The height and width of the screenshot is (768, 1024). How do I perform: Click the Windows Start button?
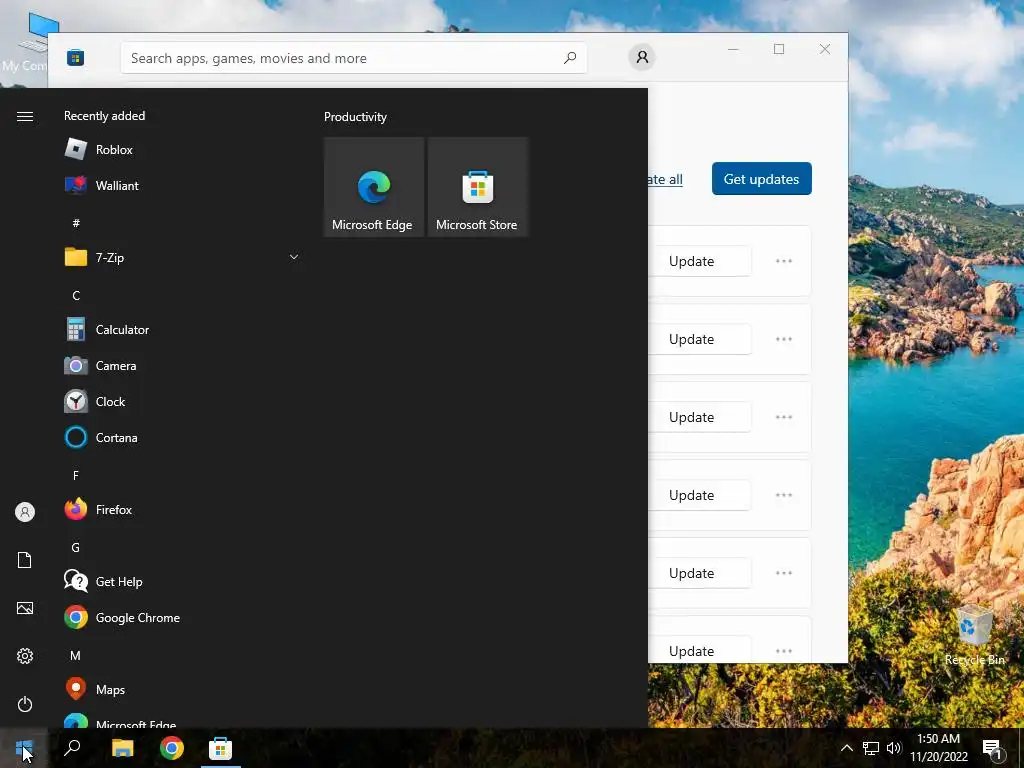click(x=24, y=748)
